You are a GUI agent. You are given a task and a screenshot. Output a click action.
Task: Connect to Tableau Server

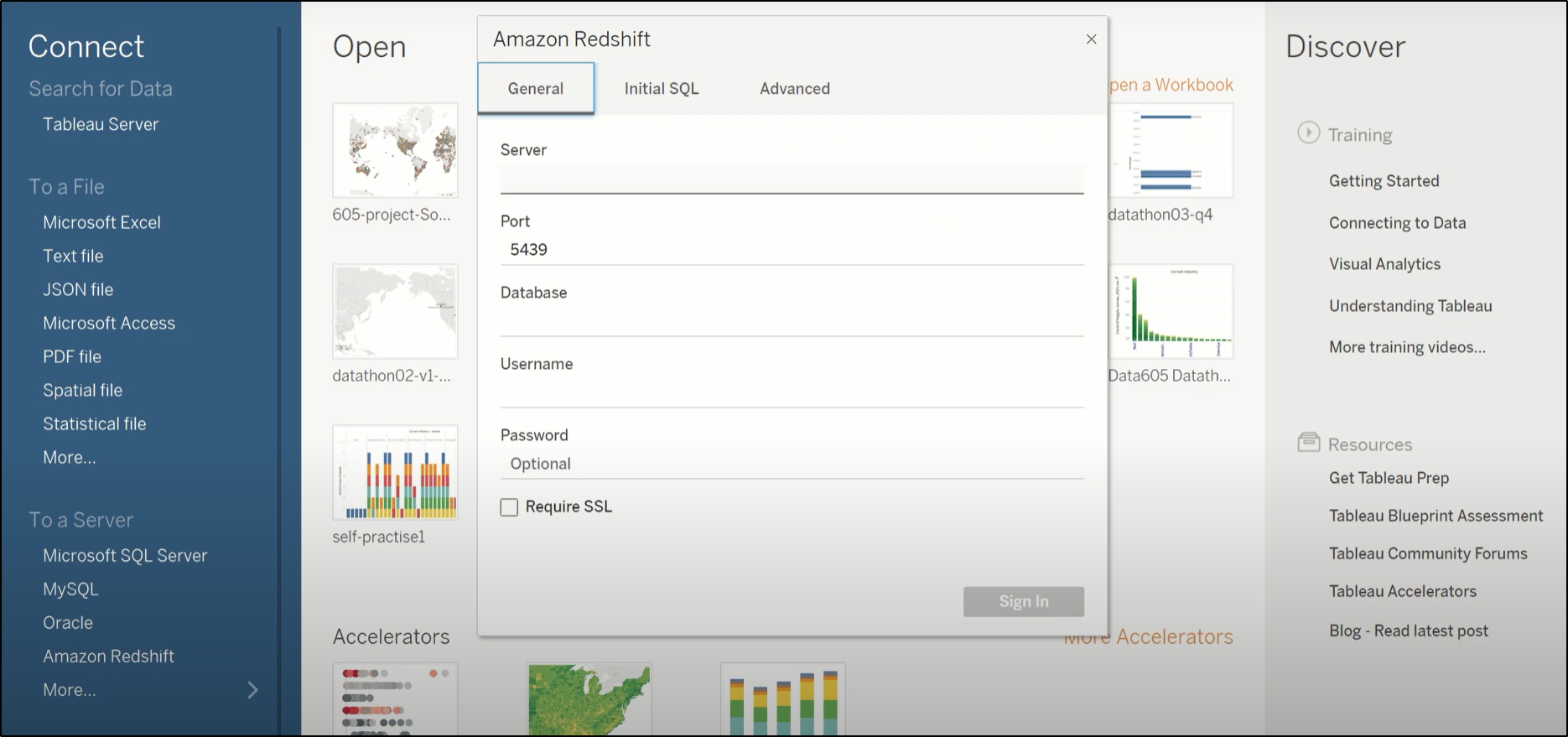[101, 124]
